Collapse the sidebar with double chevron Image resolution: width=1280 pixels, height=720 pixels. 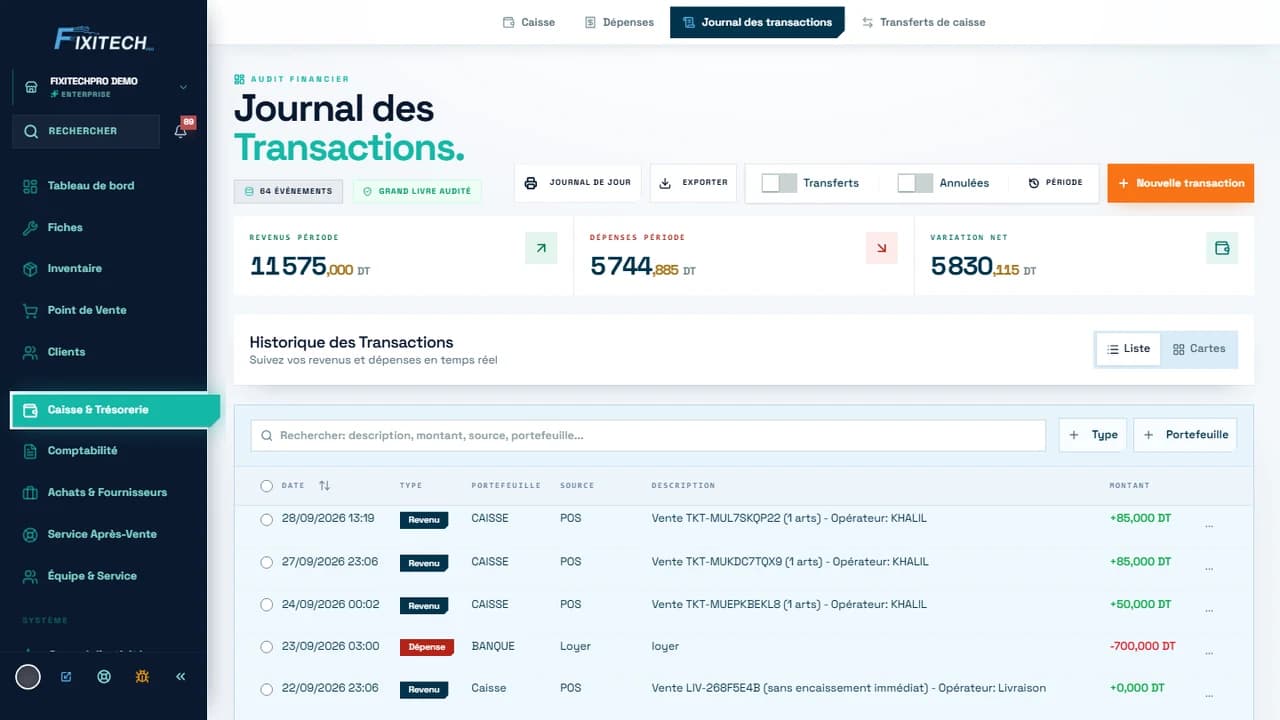click(181, 677)
